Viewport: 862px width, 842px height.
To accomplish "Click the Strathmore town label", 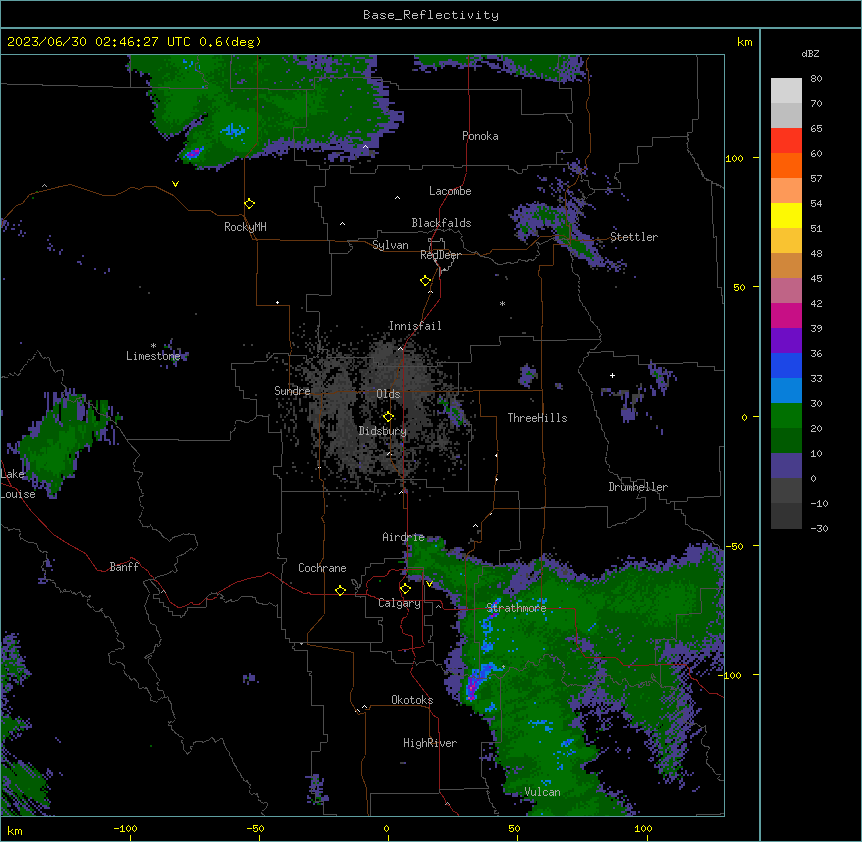I will 516,608.
